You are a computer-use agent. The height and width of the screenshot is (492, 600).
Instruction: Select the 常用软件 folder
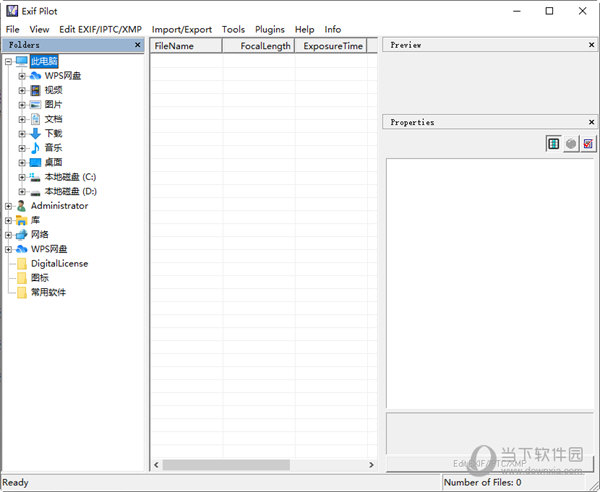coord(48,293)
